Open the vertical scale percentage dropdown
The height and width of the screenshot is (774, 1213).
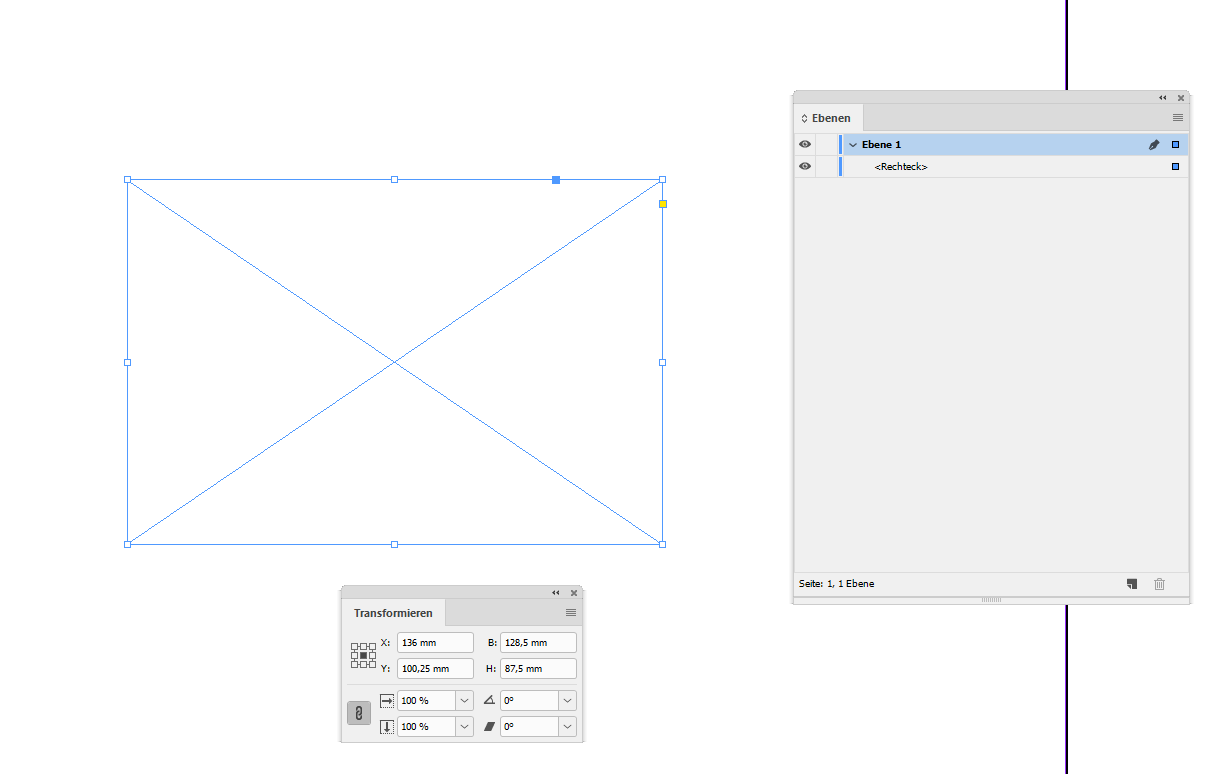tap(465, 727)
